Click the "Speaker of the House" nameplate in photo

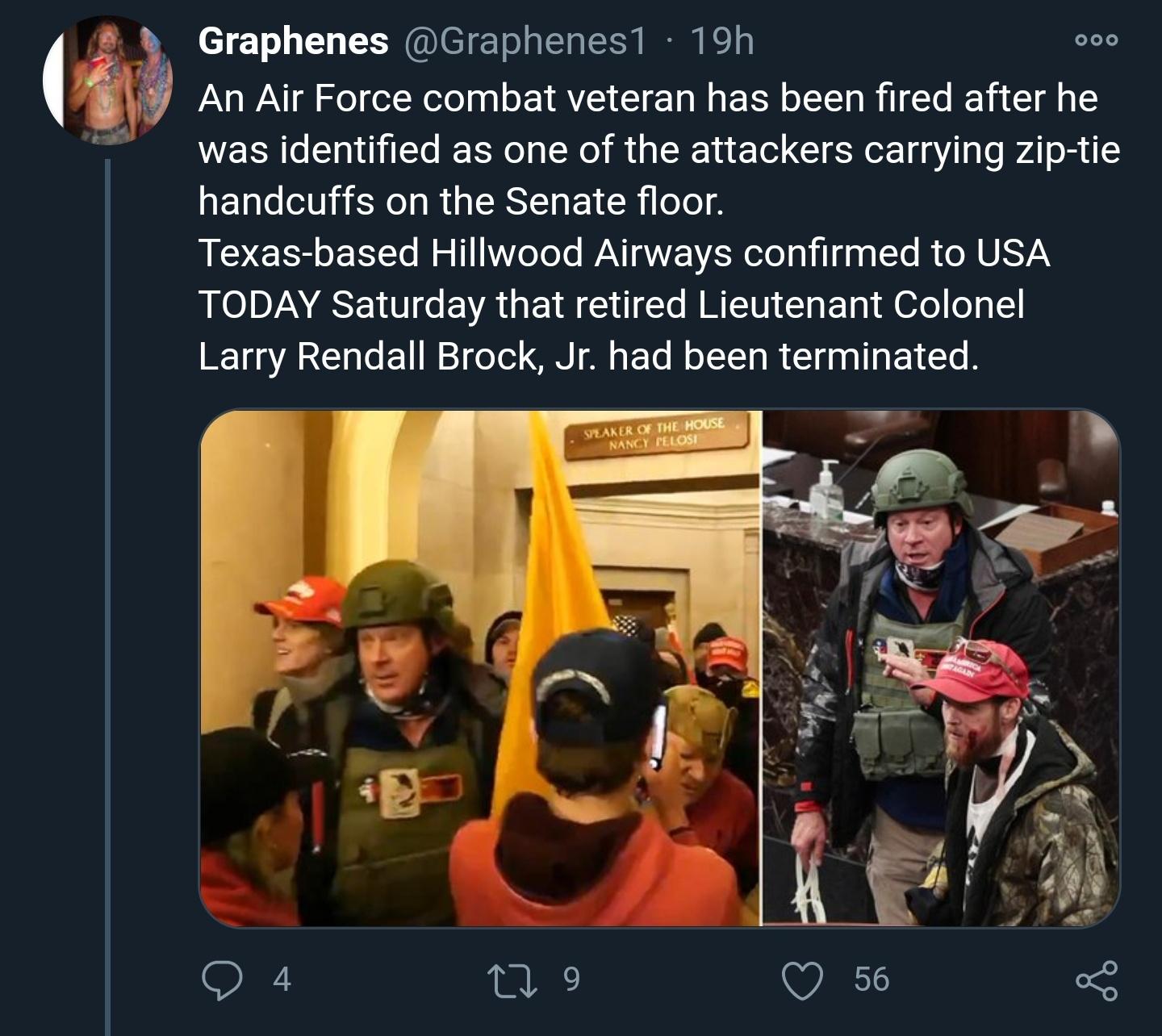coord(657,434)
